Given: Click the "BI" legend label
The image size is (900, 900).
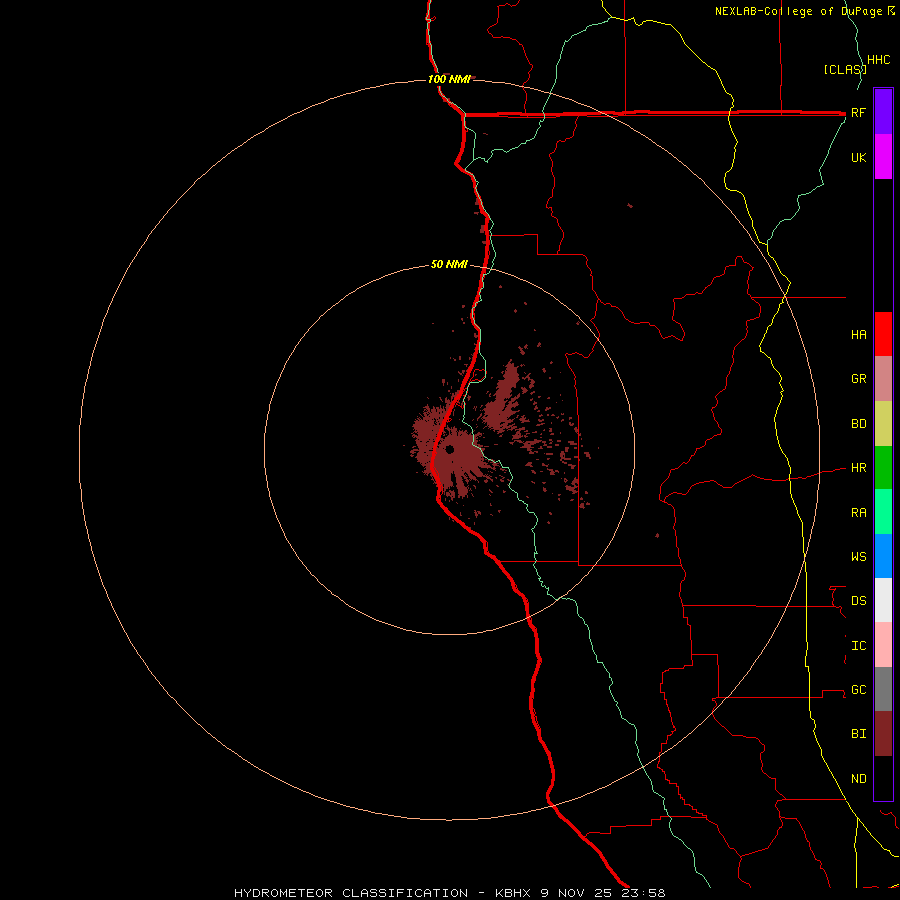Looking at the screenshot, I should [858, 734].
